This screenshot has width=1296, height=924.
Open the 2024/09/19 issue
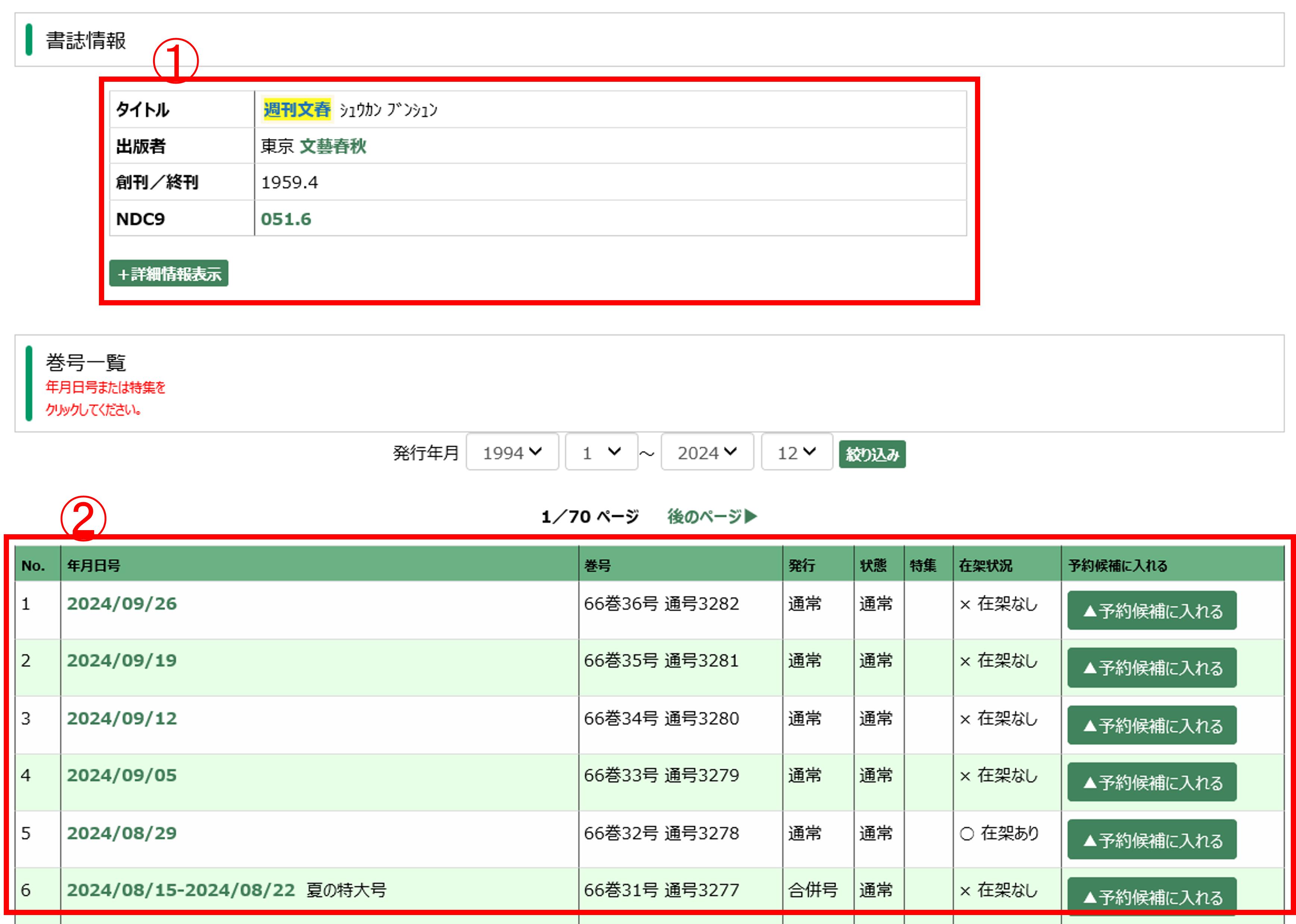click(122, 660)
